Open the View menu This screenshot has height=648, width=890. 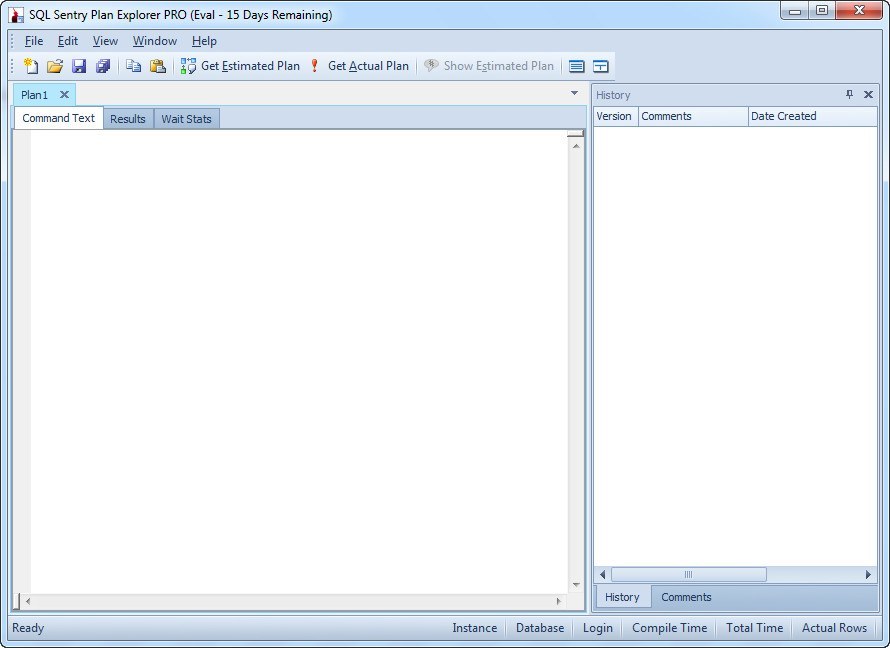[x=105, y=41]
